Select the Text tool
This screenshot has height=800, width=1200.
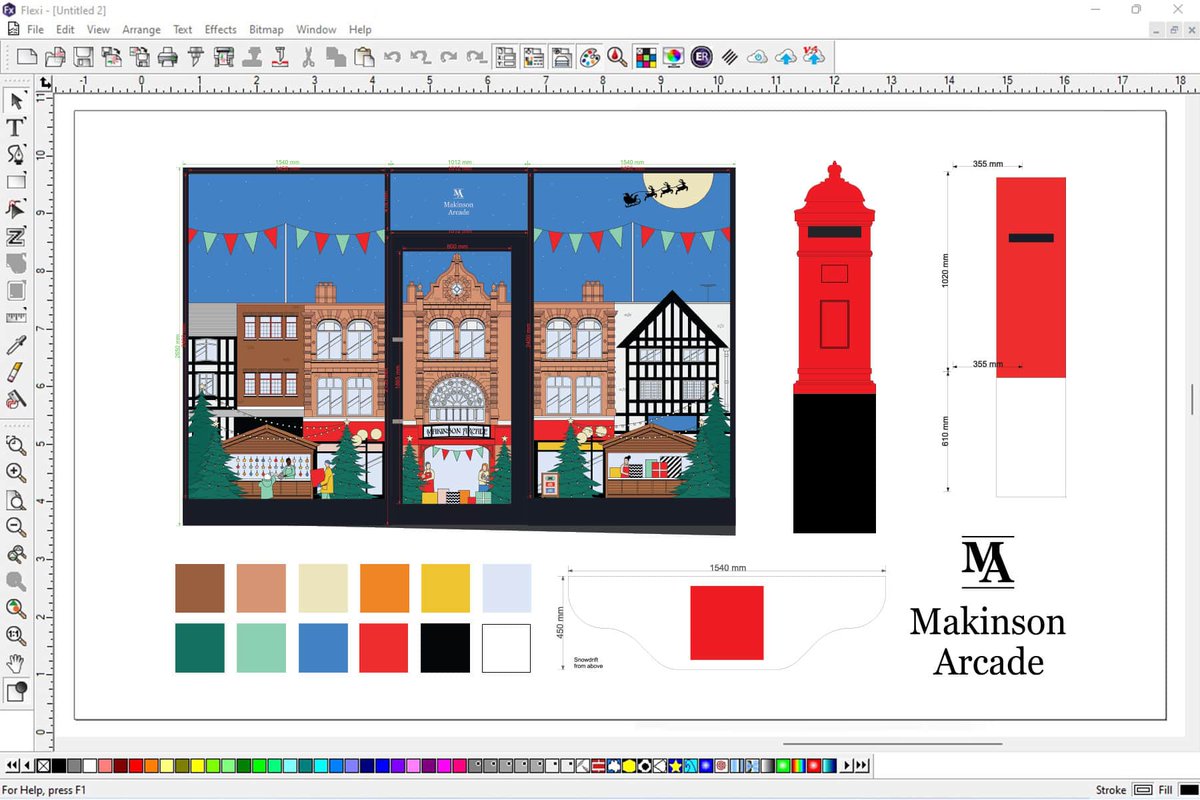coord(16,127)
